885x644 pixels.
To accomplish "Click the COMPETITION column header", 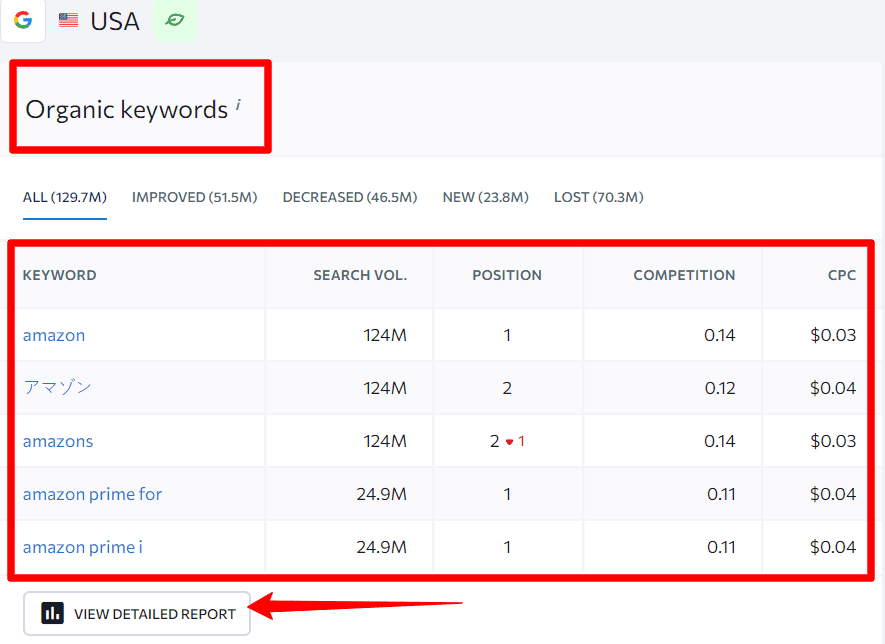I will pyautogui.click(x=684, y=275).
